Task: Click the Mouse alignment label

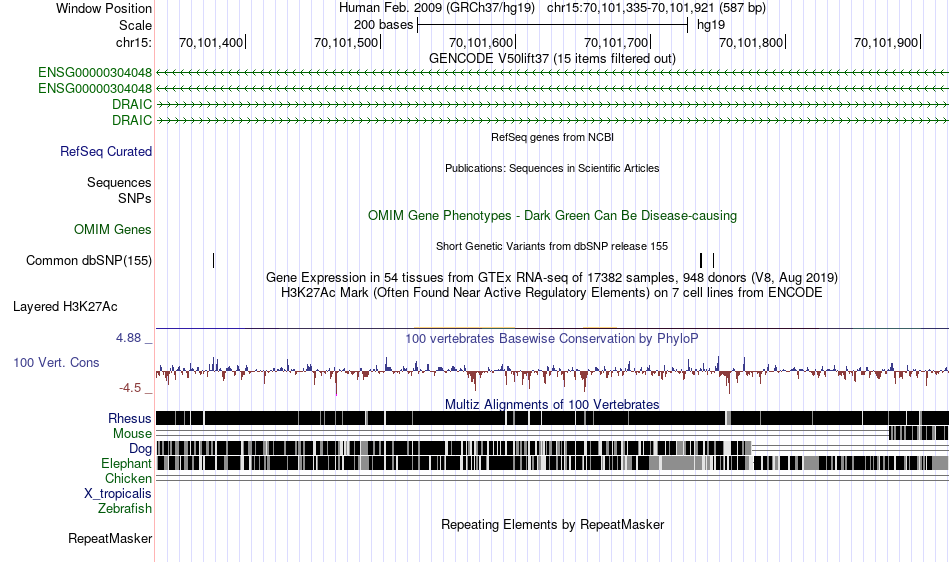Action: [132, 434]
